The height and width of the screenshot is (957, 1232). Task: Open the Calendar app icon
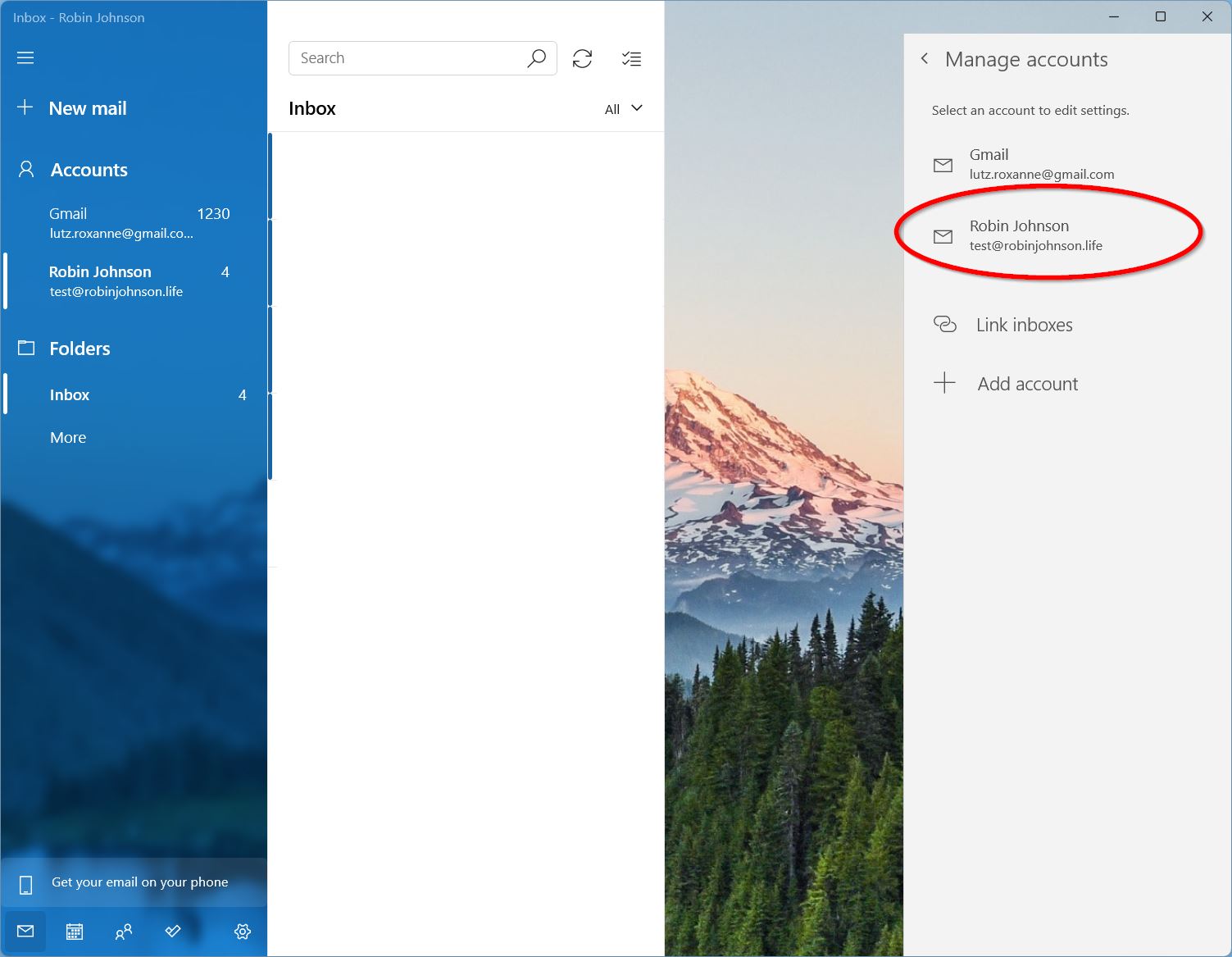point(75,932)
